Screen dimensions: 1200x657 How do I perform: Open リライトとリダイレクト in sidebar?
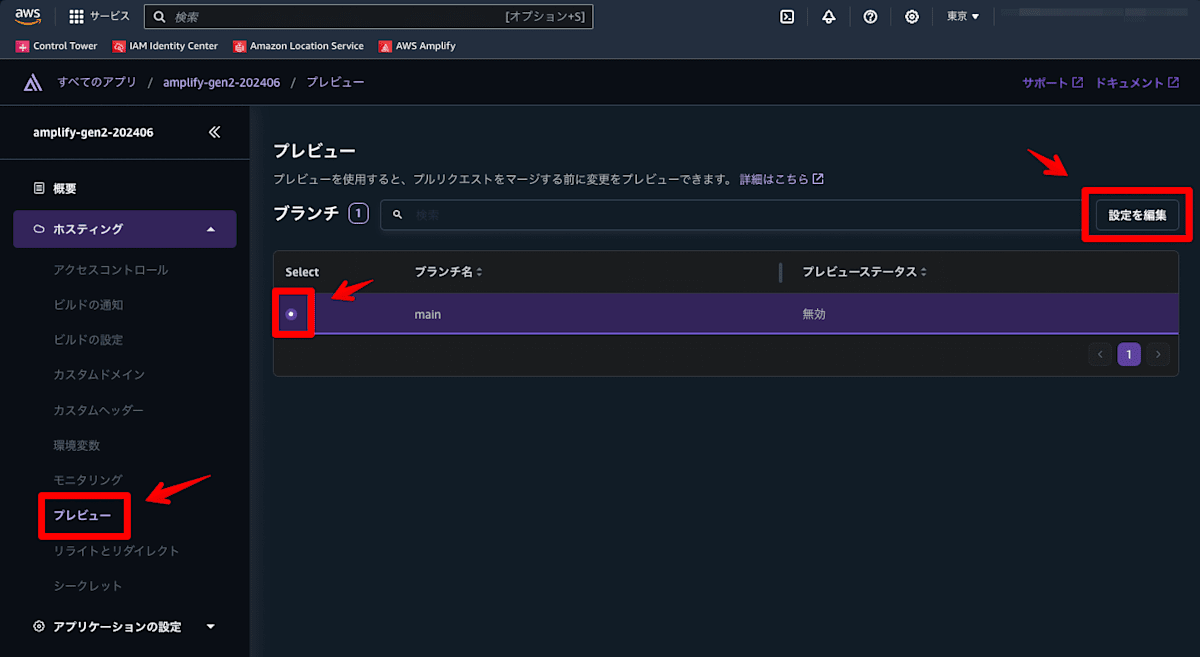(117, 551)
